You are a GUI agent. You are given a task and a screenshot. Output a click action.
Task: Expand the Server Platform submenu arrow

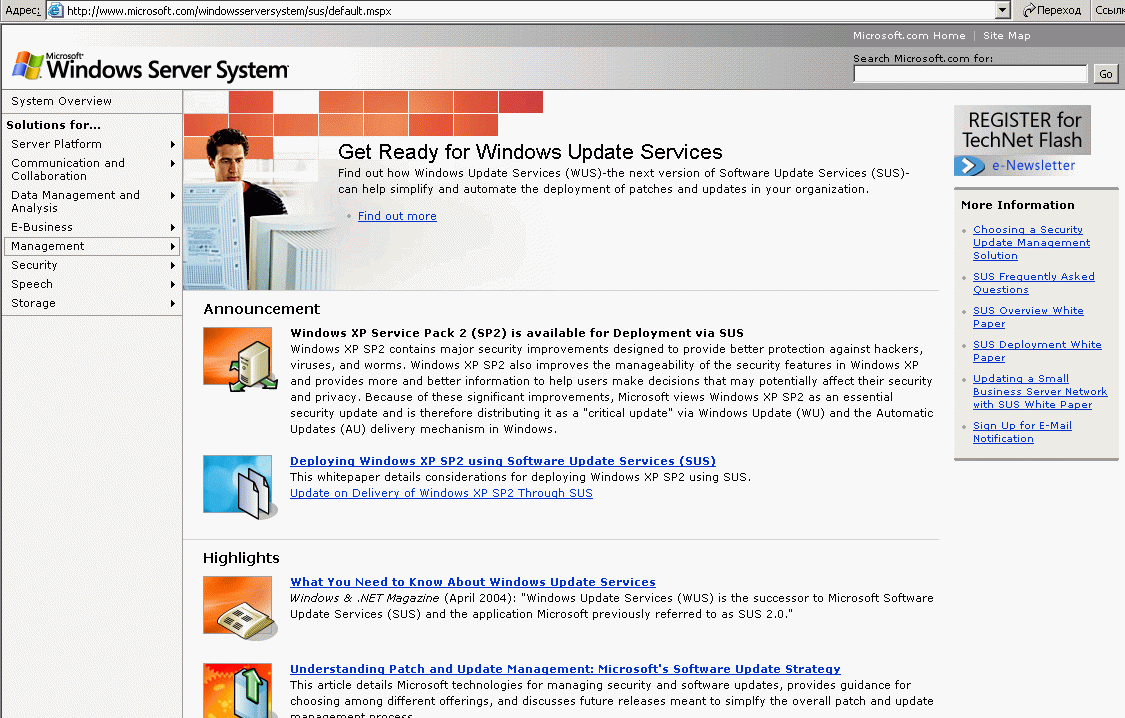point(173,144)
